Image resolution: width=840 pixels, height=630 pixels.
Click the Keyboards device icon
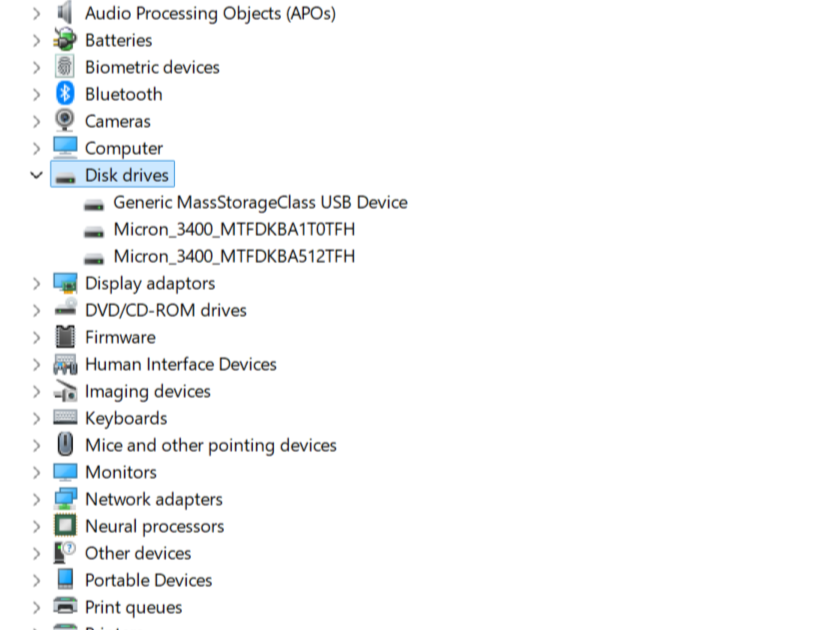click(x=64, y=418)
